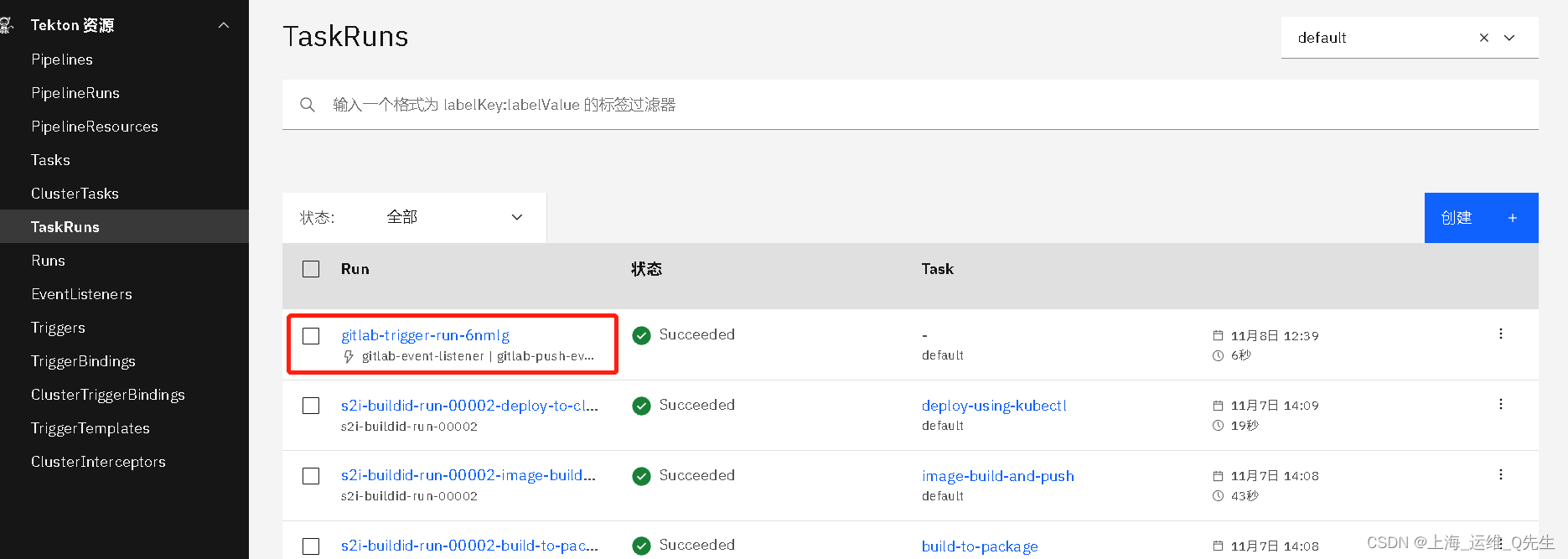Click the default namespace combo box text
This screenshot has height=559, width=1568.
1322,38
